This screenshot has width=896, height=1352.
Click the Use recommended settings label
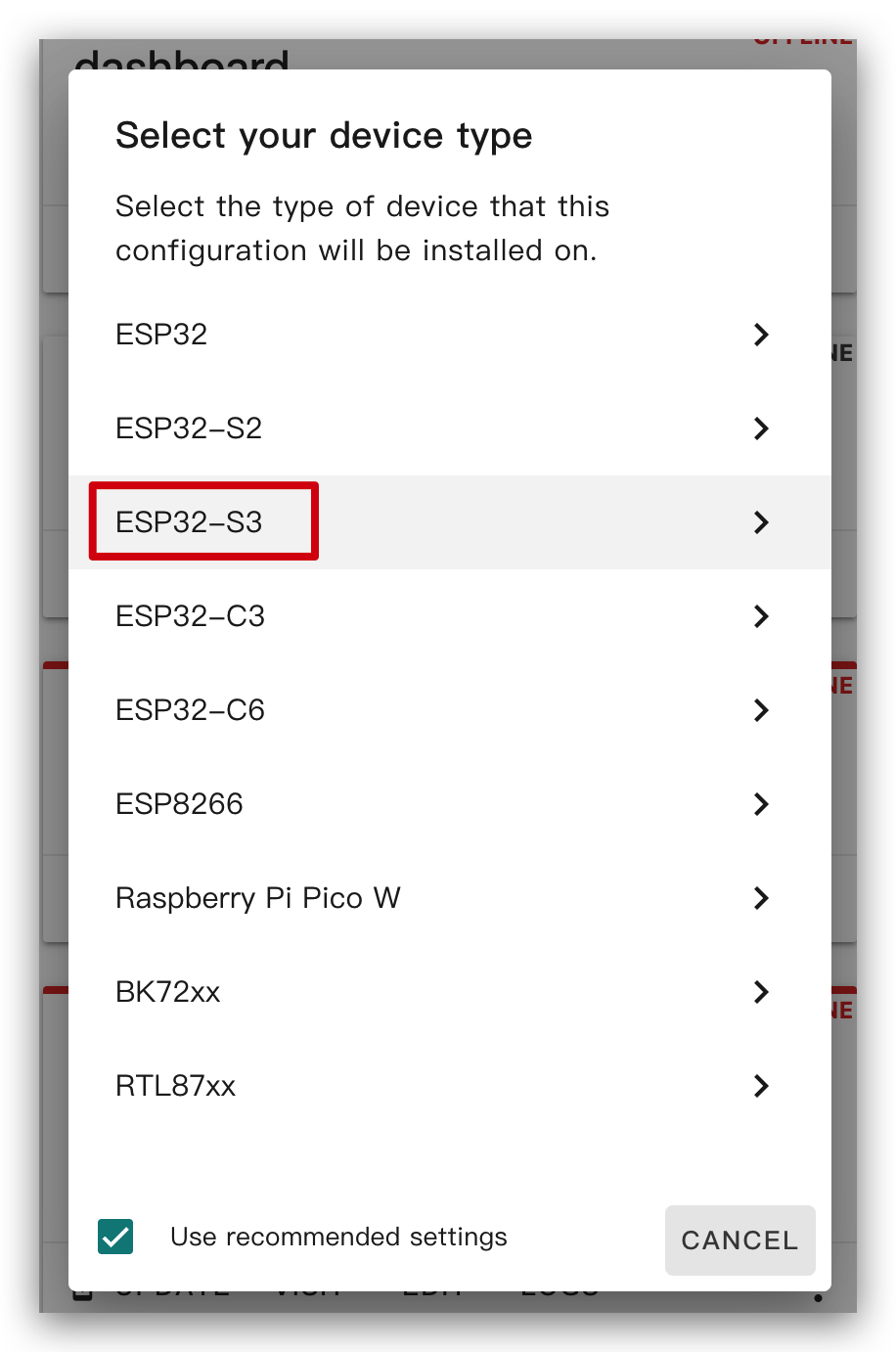click(x=338, y=1237)
